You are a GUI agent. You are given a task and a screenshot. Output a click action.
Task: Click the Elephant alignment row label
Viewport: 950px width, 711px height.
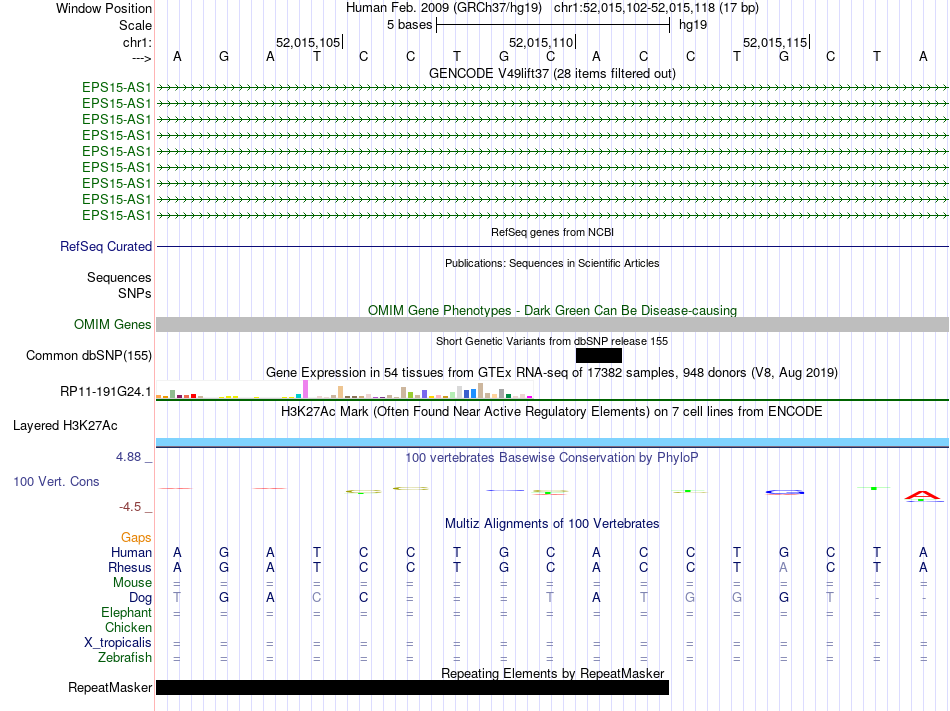click(x=126, y=613)
